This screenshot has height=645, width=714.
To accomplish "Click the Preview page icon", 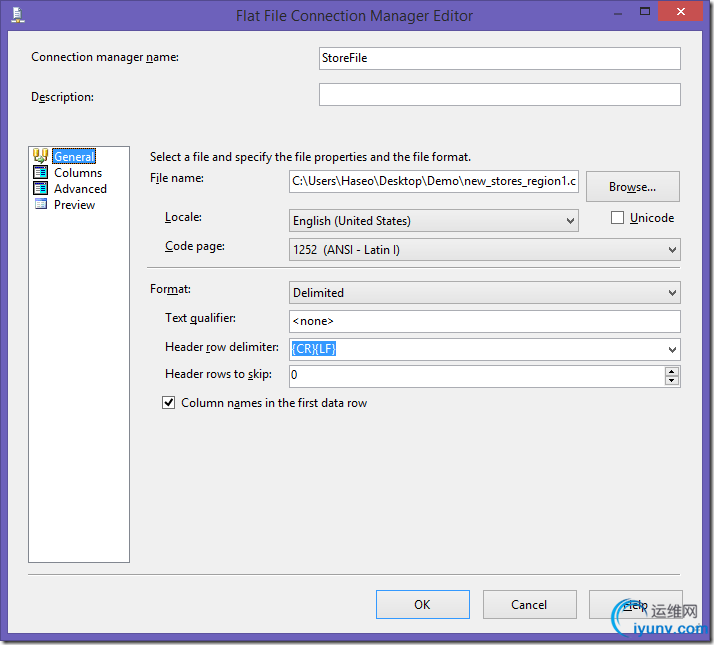I will [x=41, y=204].
